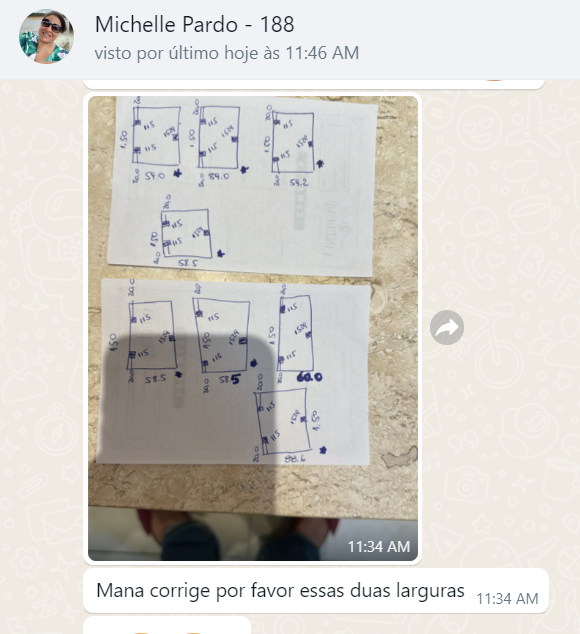
Task: Click the 11:34 AM timestamp on text message
Action: coord(507,598)
